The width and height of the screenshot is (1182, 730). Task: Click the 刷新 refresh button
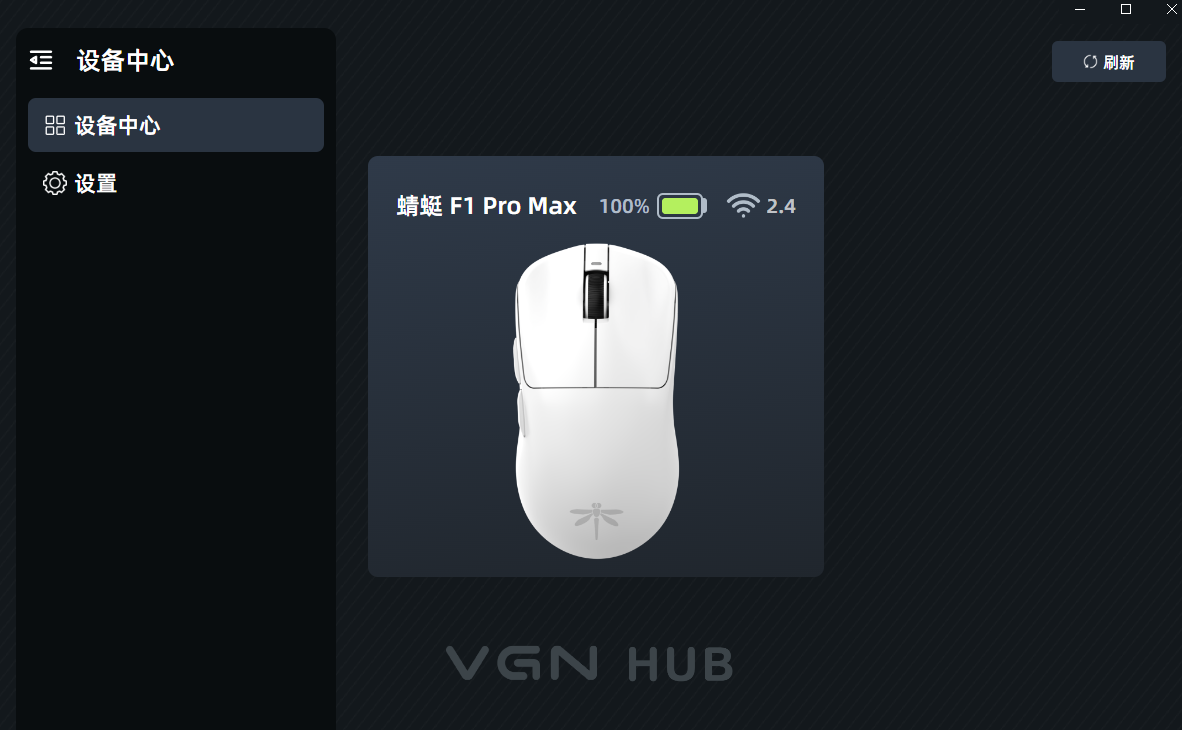[1108, 62]
